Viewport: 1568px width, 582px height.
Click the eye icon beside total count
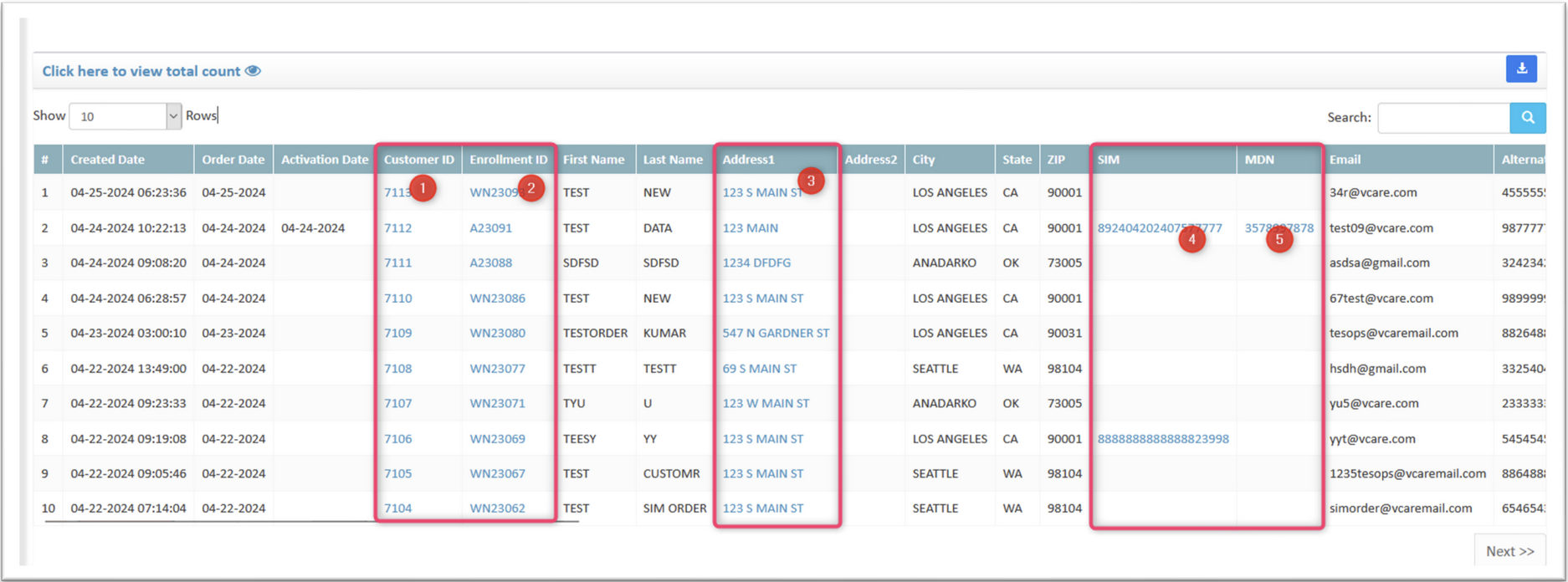(x=253, y=71)
